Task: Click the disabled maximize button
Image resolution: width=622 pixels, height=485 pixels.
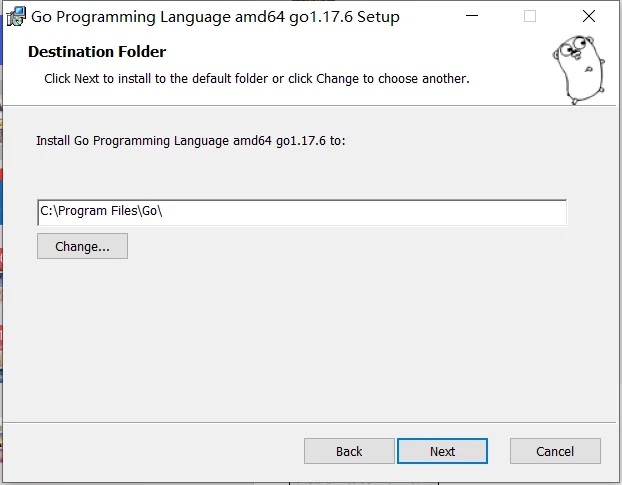Action: [530, 16]
